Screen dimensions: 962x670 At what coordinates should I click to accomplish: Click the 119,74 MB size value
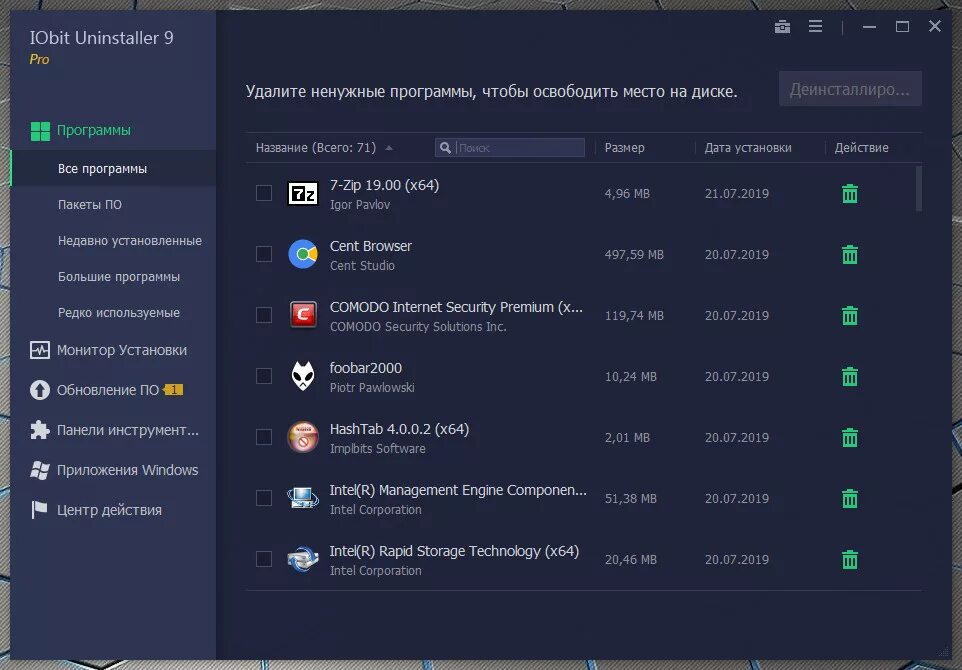(x=634, y=316)
